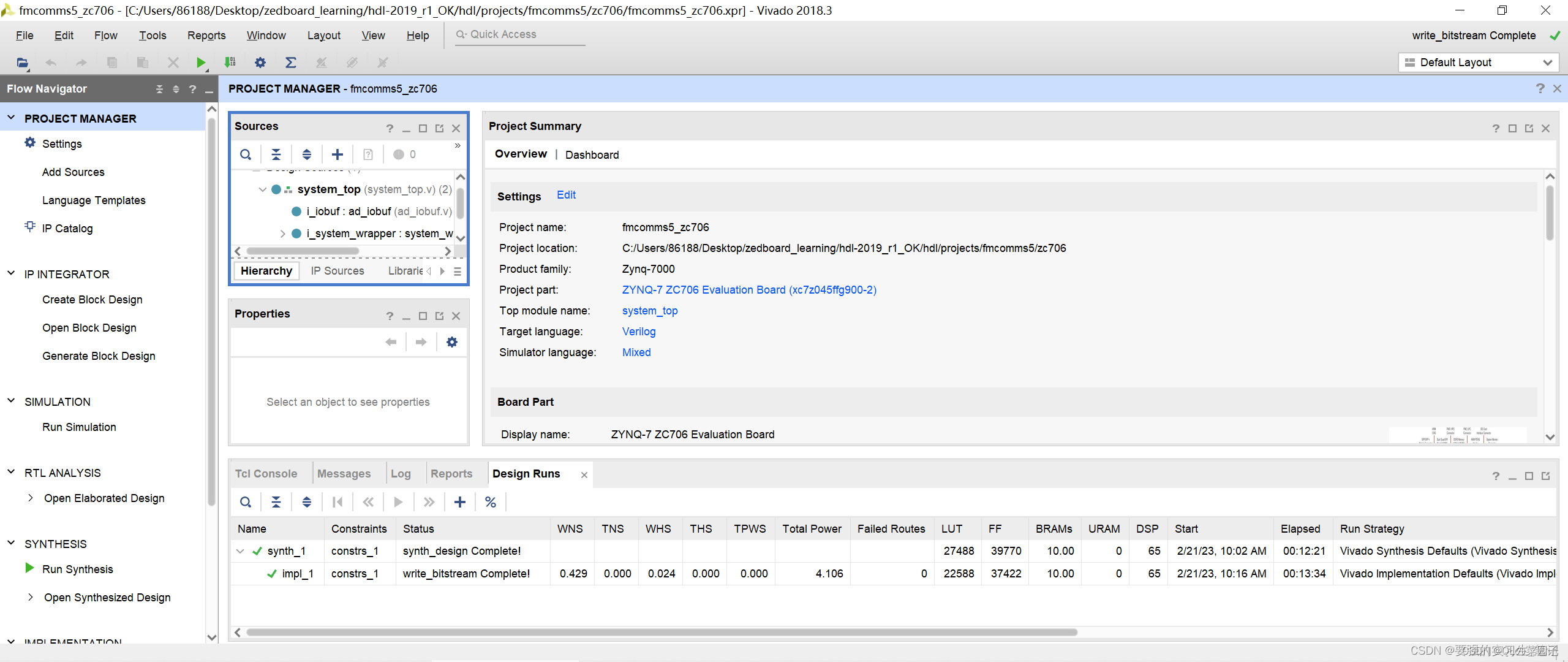Switch to the Dashboard tab in Project Summary
Image resolution: width=1568 pixels, height=662 pixels.
point(591,154)
